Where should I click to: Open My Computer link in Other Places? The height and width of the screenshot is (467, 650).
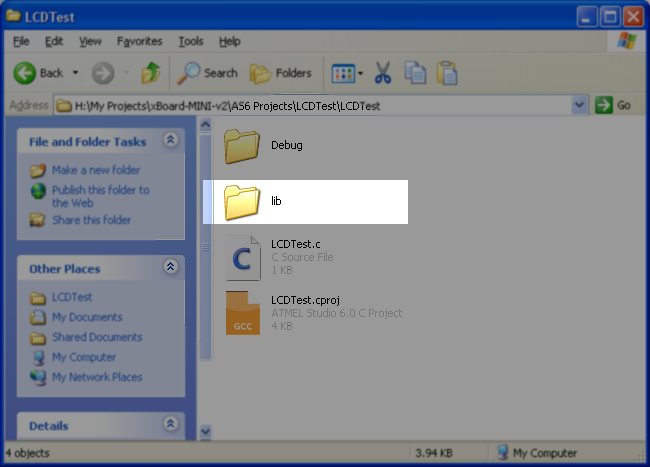84,357
